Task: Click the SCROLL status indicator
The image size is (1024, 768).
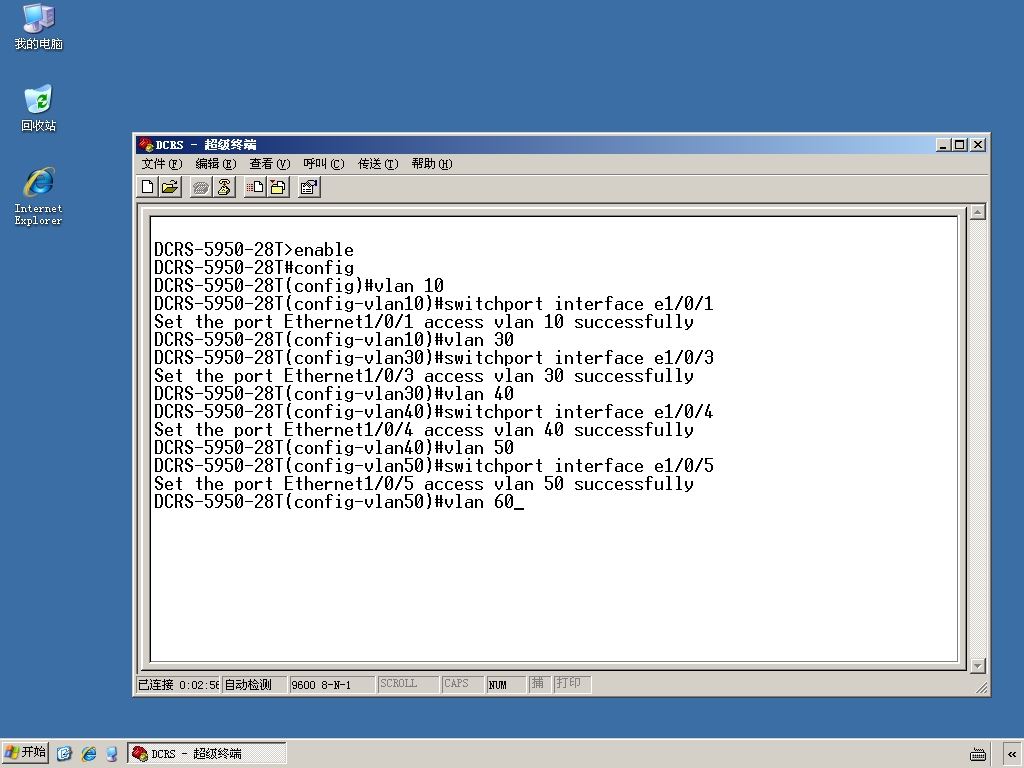Action: (x=408, y=684)
